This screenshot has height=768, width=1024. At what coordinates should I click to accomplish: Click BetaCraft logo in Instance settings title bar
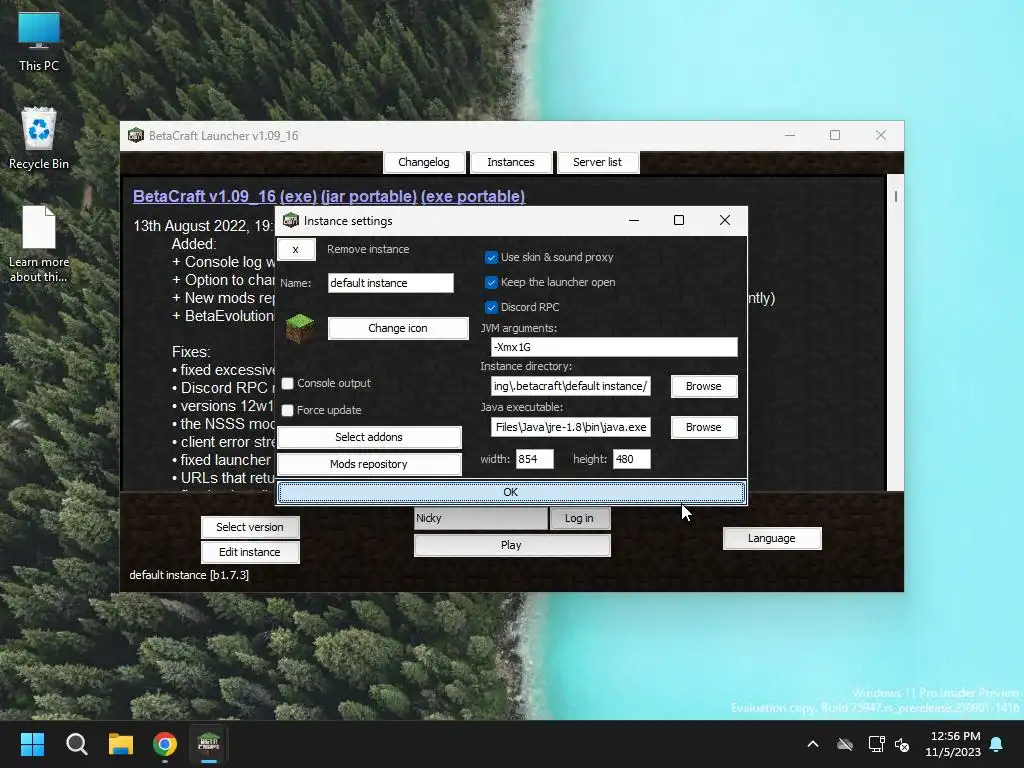(291, 221)
